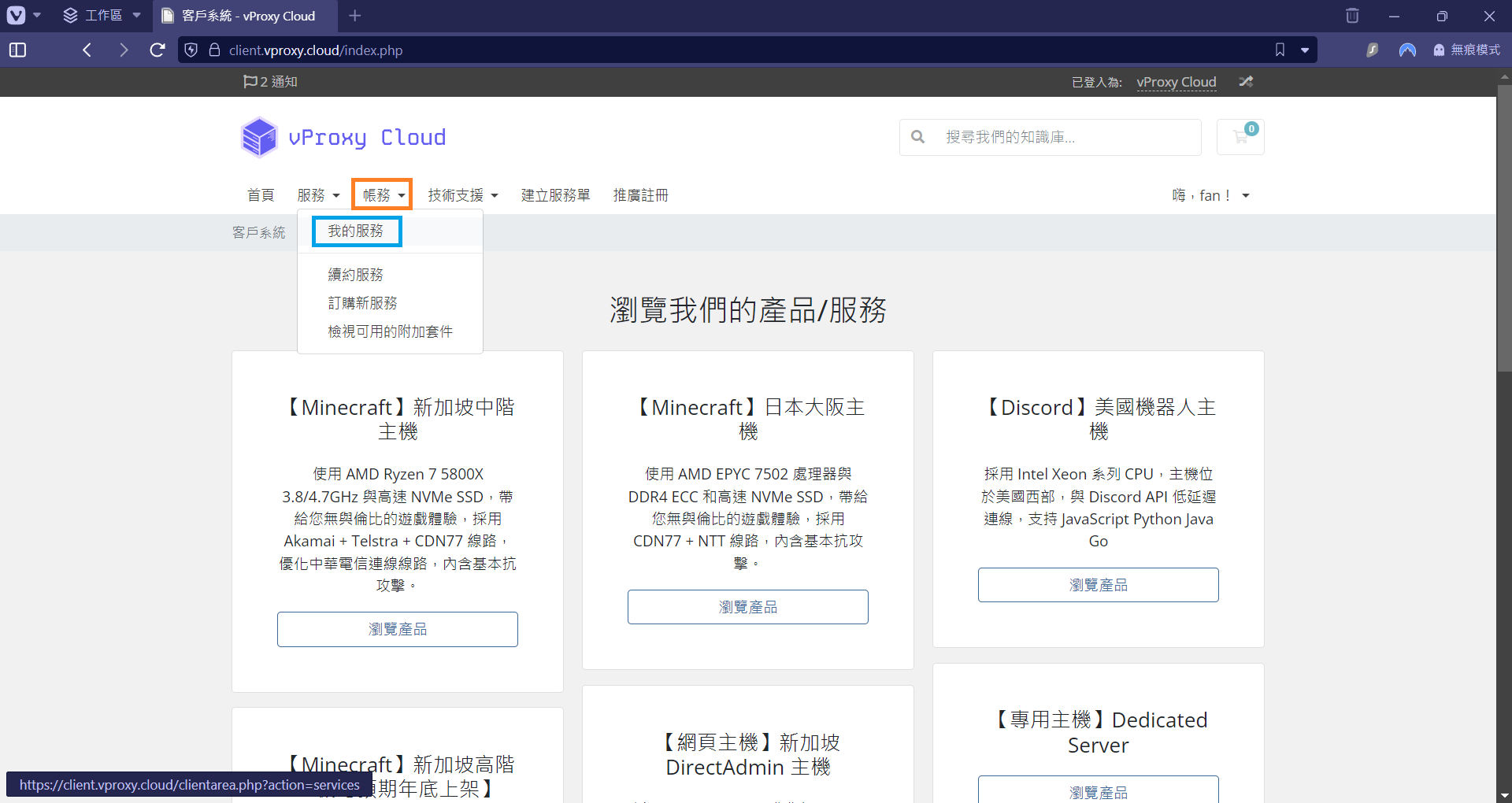Click the page vertical scrollbar

(x=1504, y=236)
